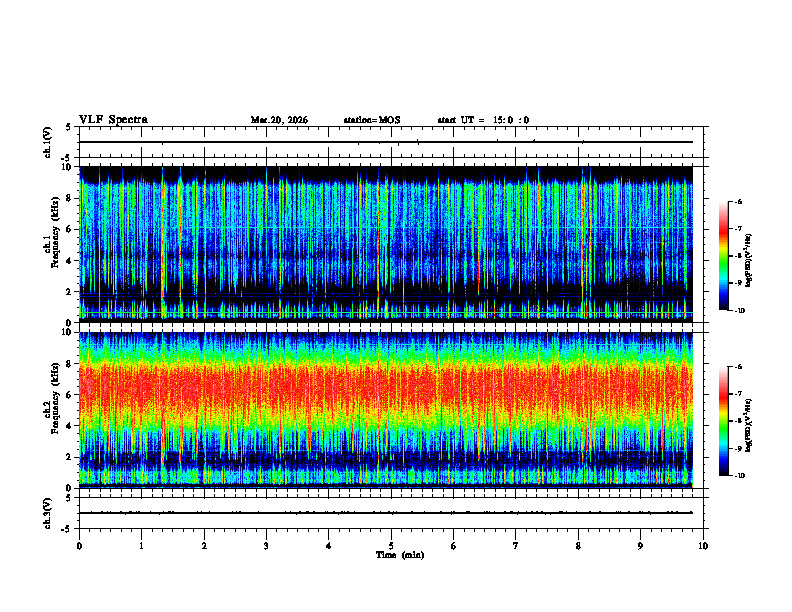This screenshot has height=612, width=792.
Task: Click the "-9" label on ch.1 colorbar
Action: tap(737, 283)
